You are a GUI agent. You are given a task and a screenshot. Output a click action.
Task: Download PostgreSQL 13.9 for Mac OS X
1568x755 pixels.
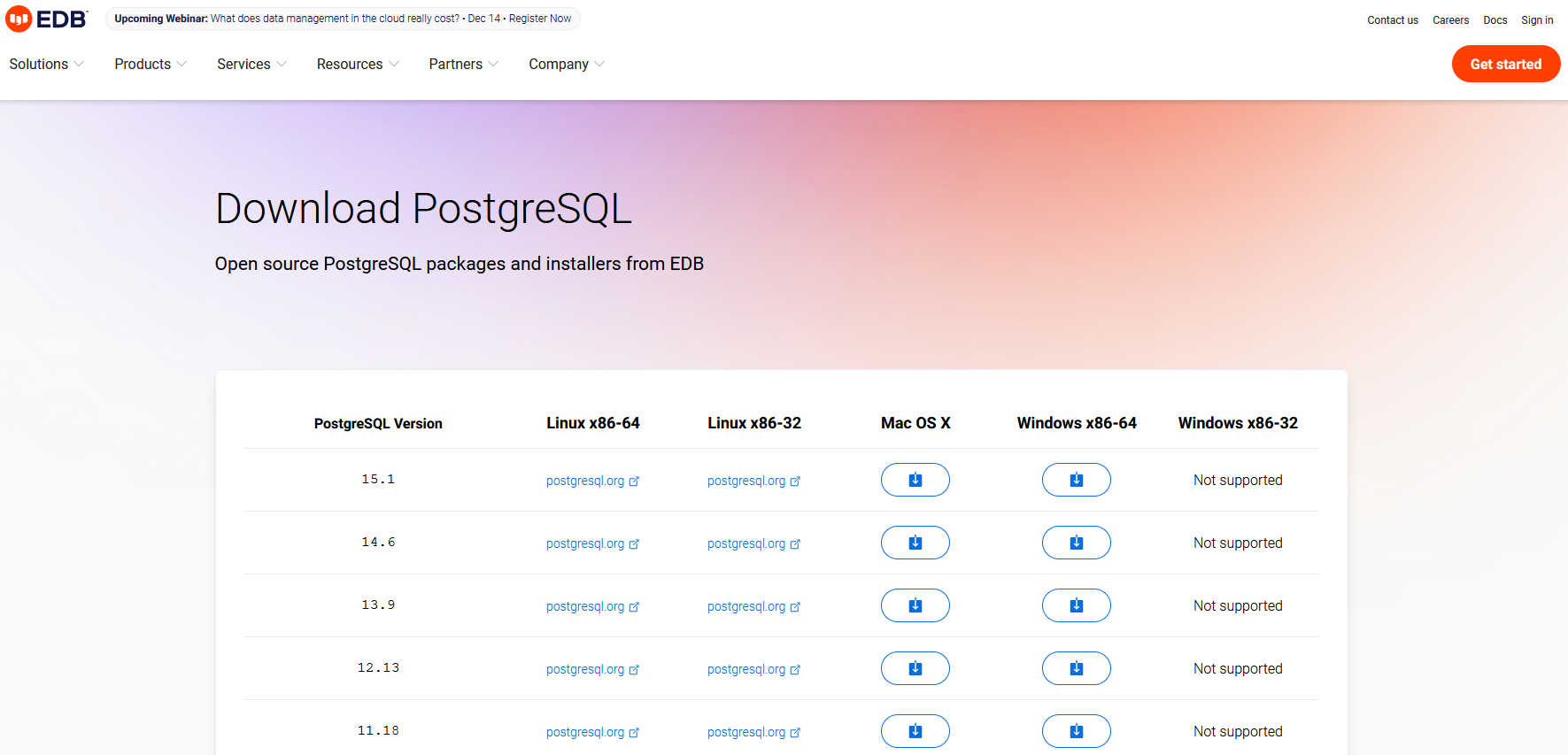tap(915, 605)
